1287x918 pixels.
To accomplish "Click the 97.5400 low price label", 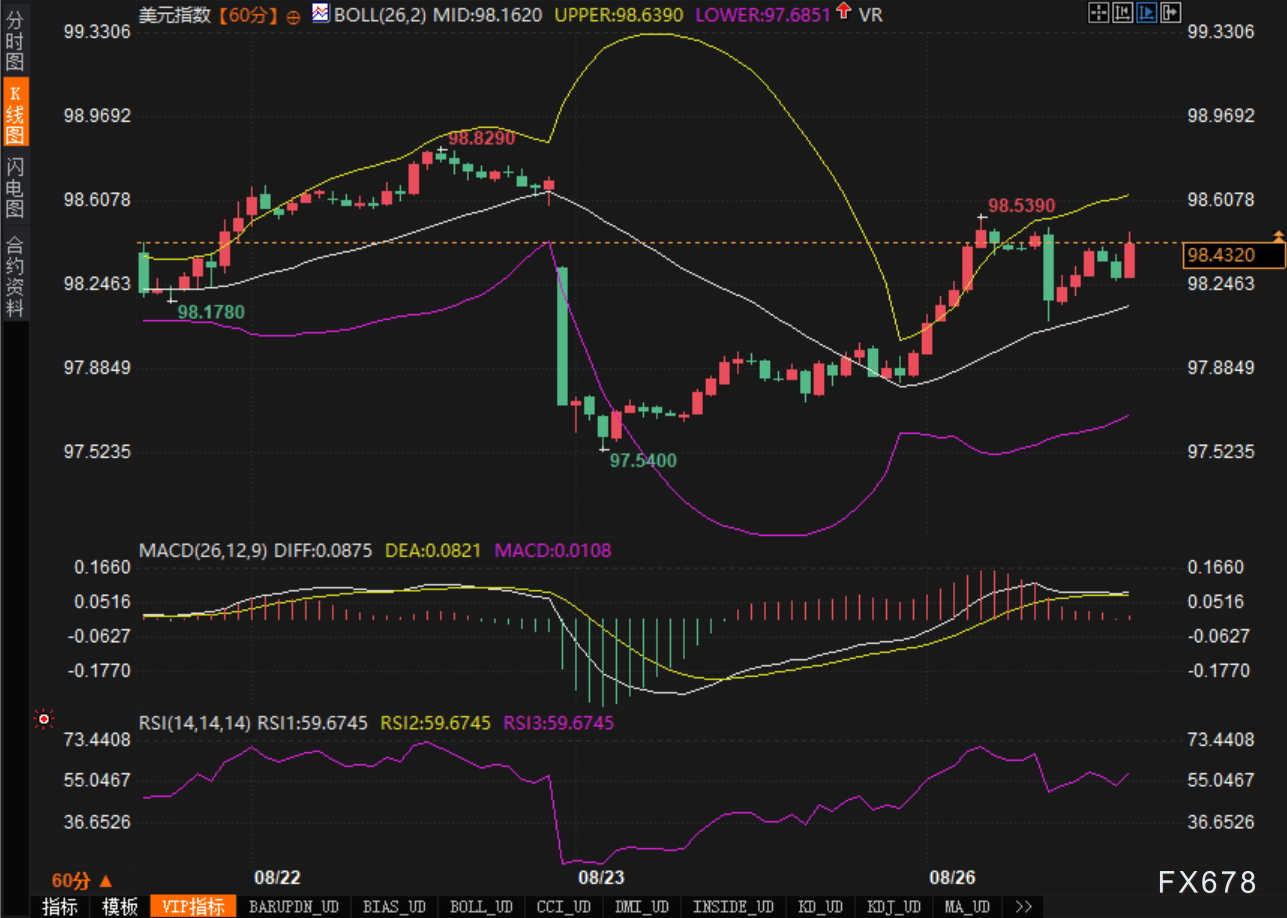I will point(643,461).
